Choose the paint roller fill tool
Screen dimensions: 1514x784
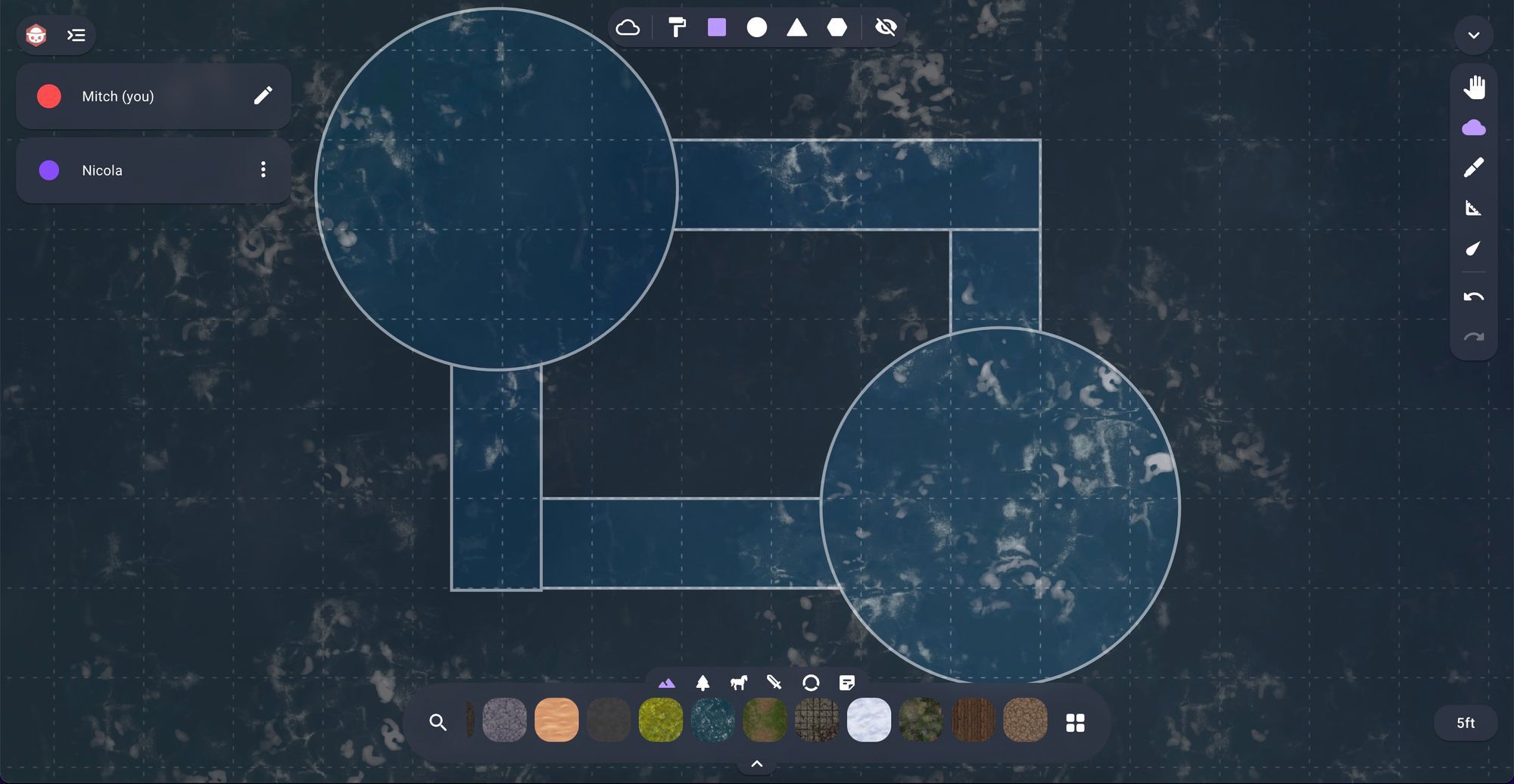click(x=677, y=28)
